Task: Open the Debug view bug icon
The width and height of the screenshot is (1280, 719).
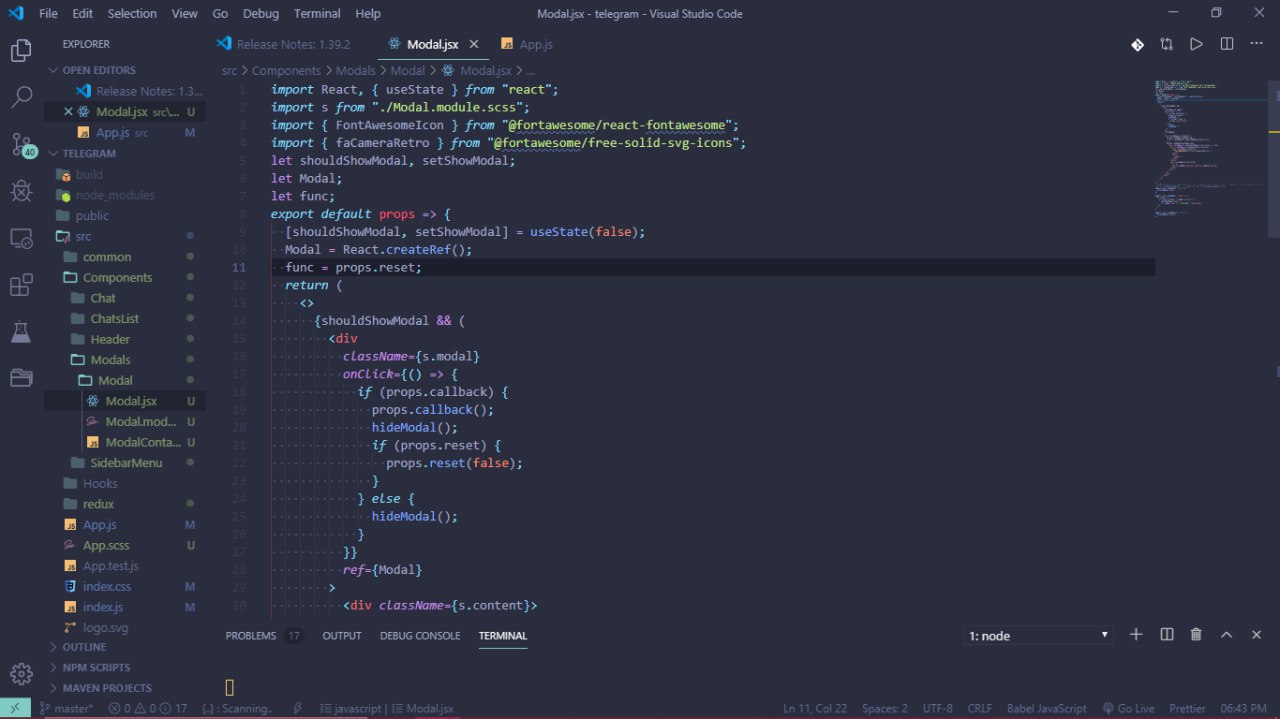Action: (x=21, y=190)
